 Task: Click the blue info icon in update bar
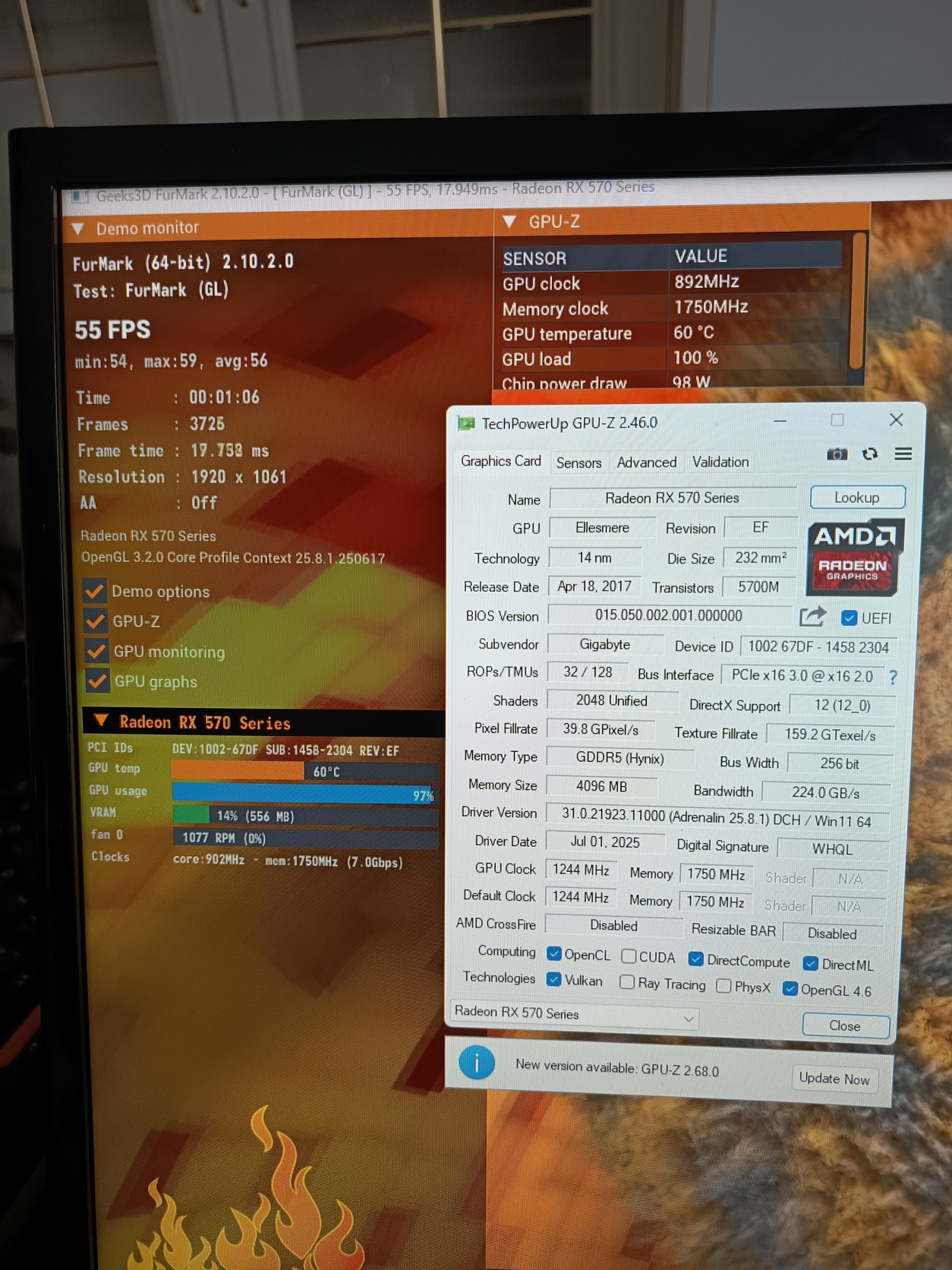(477, 1063)
